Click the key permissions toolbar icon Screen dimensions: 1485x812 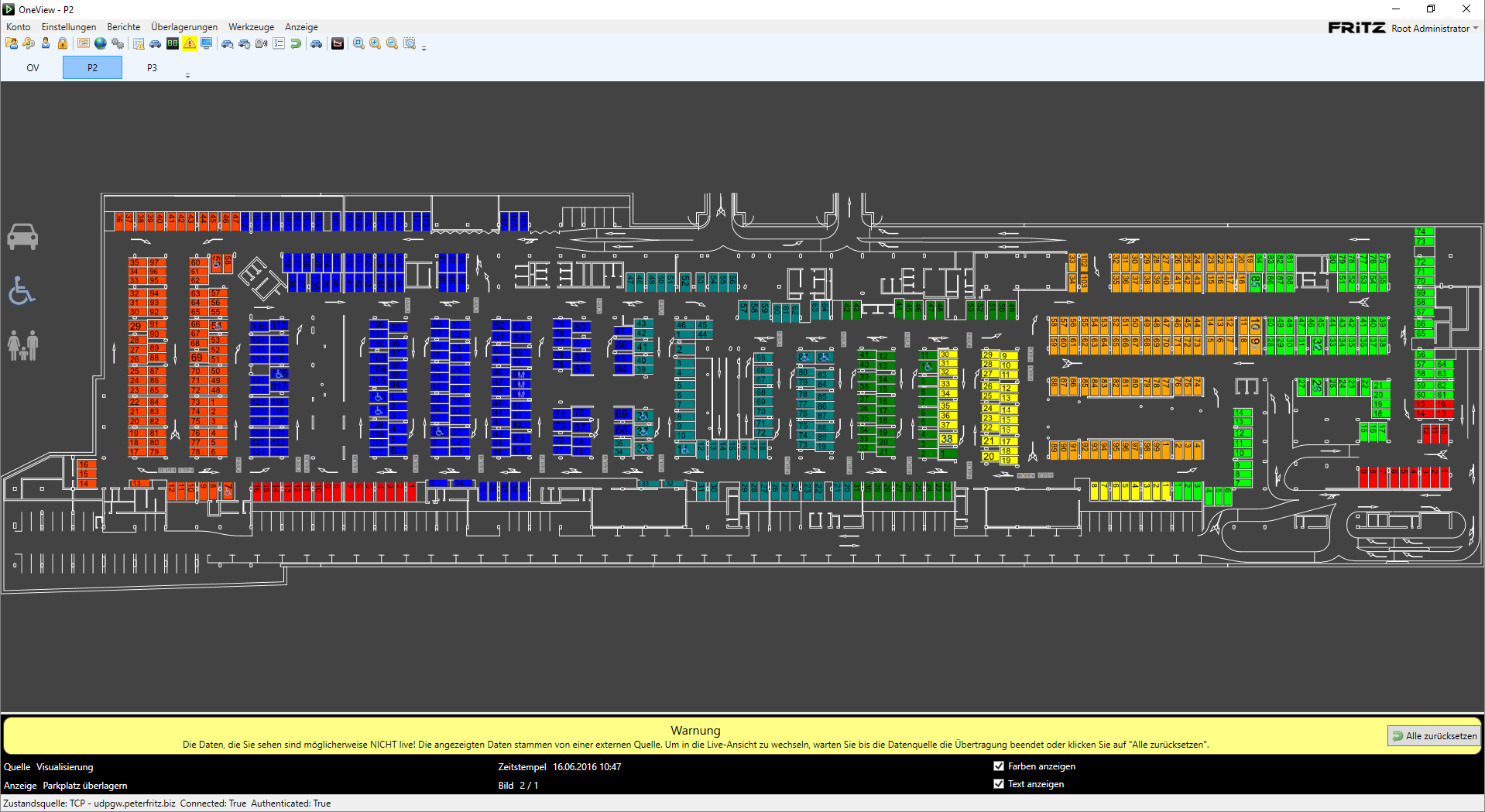(x=29, y=43)
